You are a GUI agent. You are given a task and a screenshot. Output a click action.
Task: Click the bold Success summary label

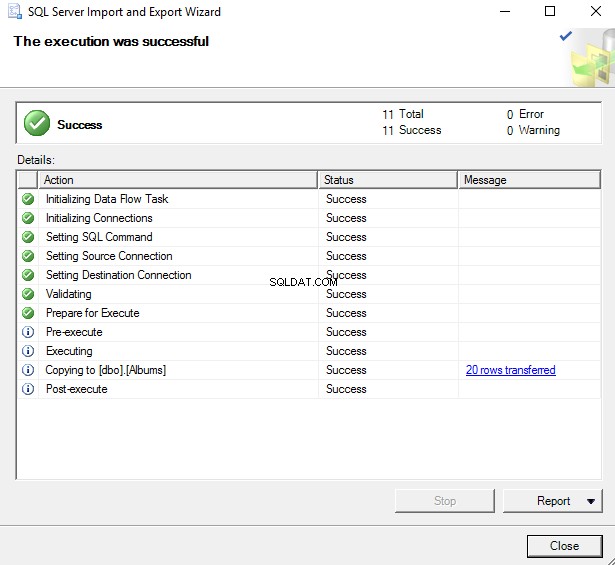point(80,125)
